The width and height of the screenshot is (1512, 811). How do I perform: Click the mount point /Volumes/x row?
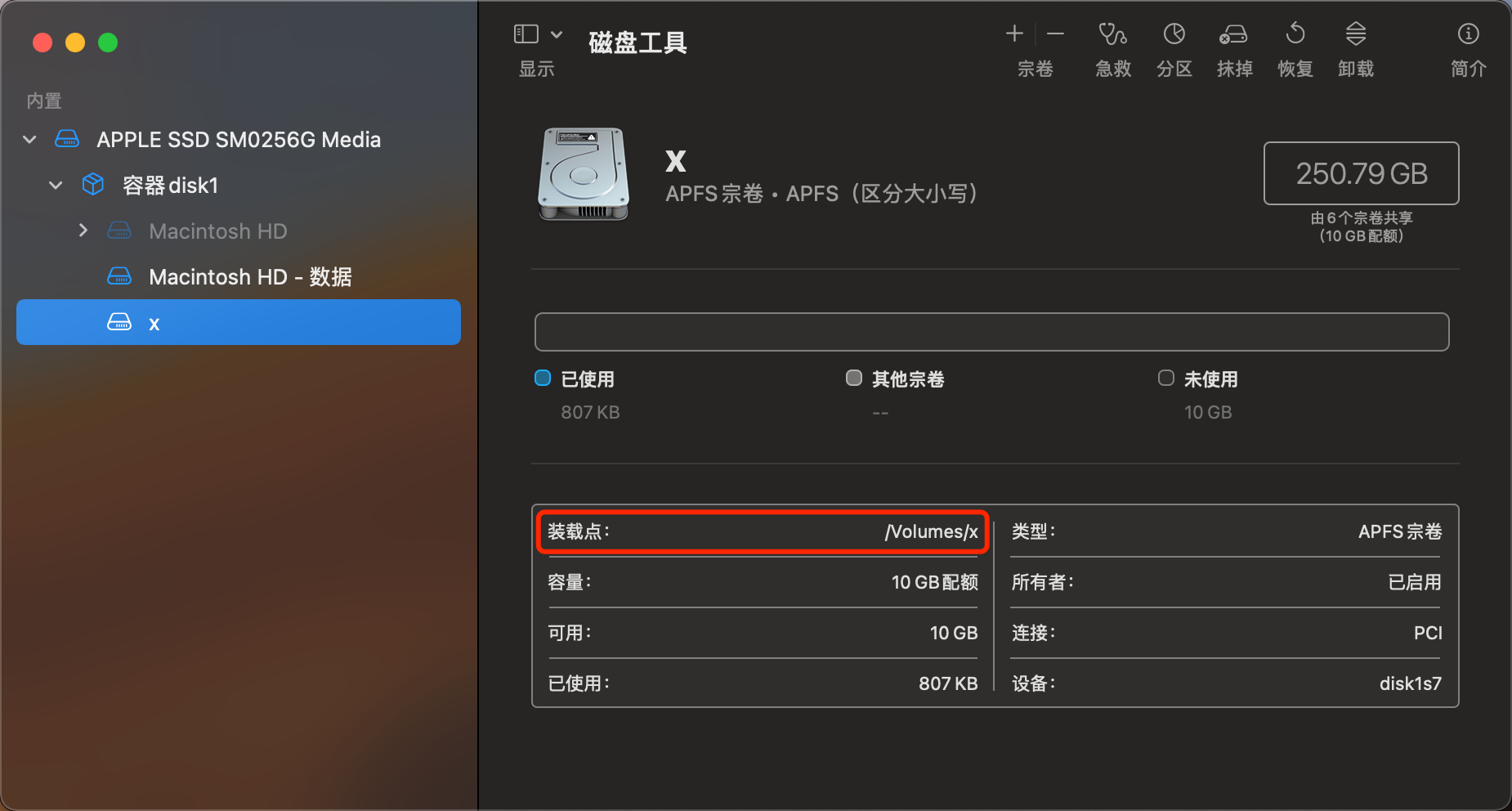[763, 531]
